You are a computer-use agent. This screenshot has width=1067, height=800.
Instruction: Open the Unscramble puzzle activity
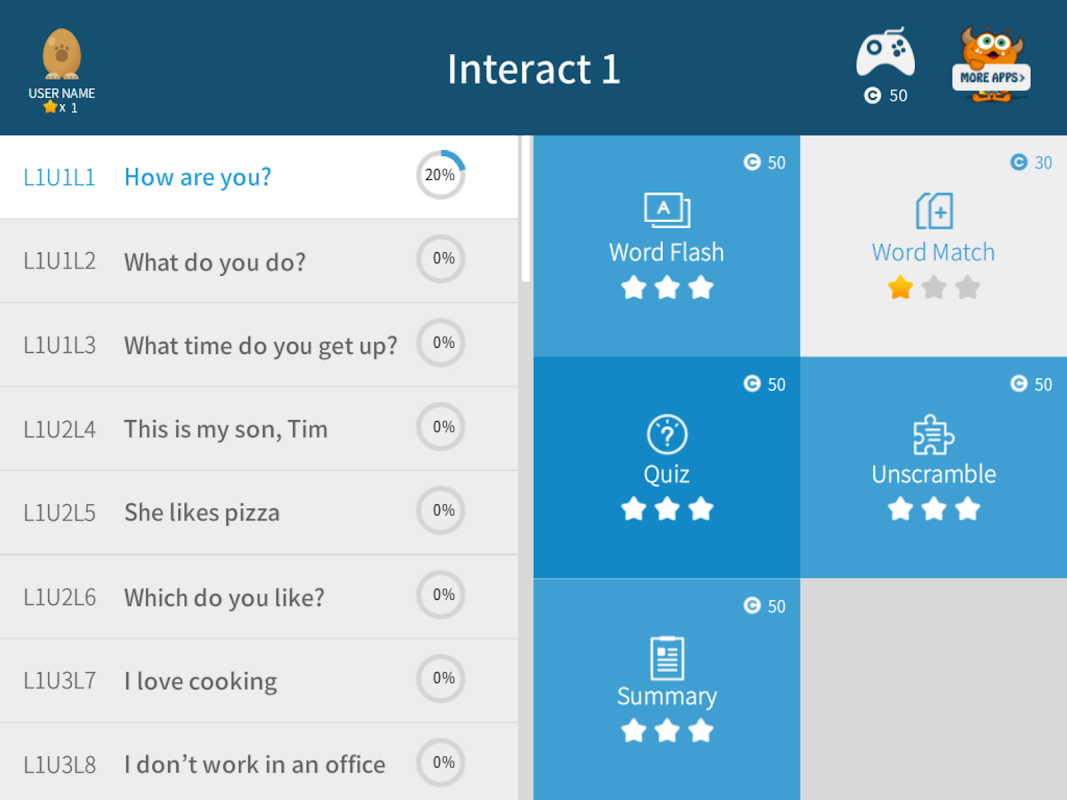coord(933,467)
